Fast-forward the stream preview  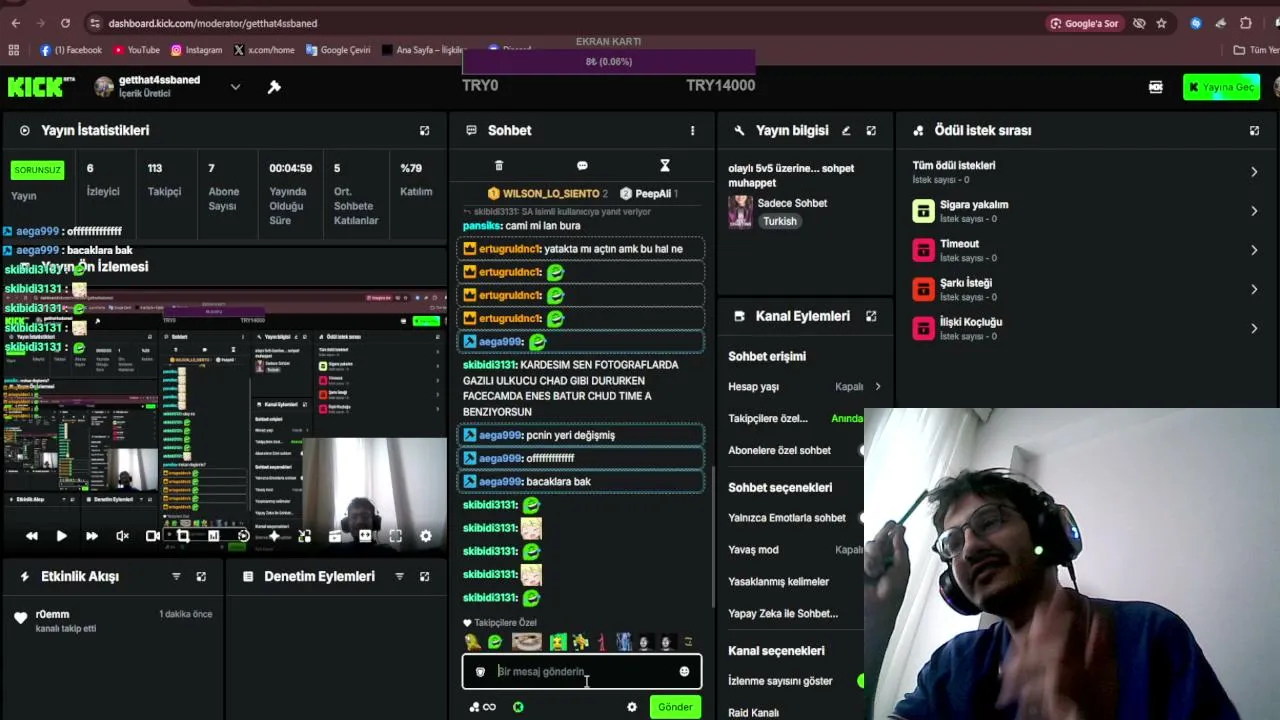pyautogui.click(x=92, y=536)
